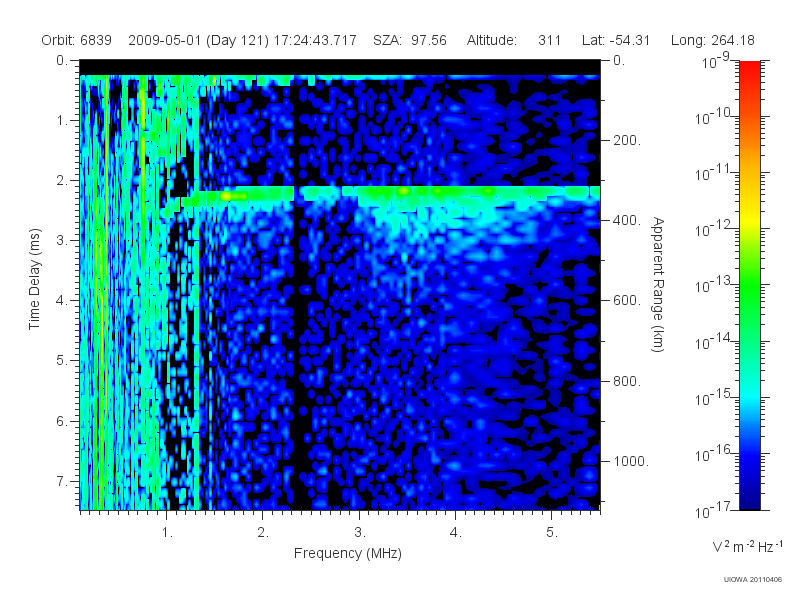
Task: Click the Lat: -54.31 value
Action: coord(616,40)
